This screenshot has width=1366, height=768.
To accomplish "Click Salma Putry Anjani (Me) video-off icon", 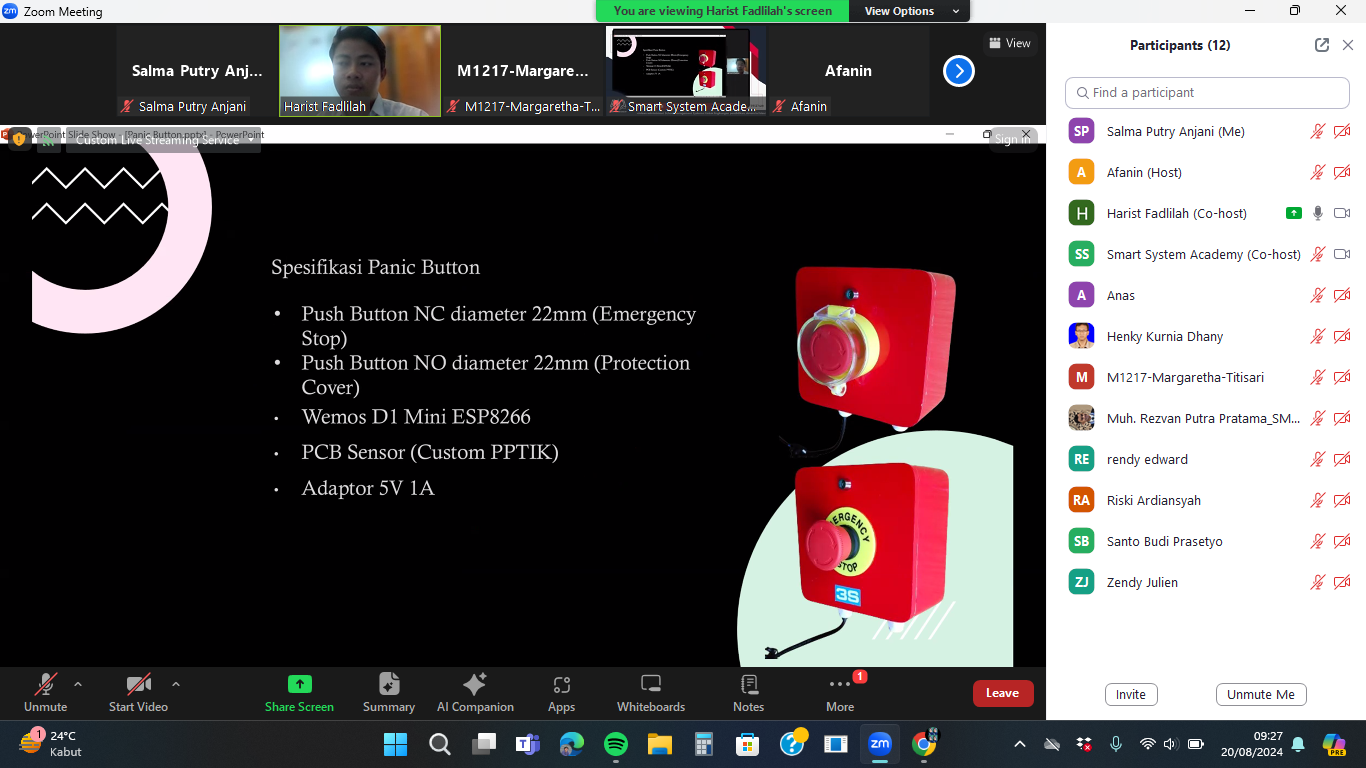I will pyautogui.click(x=1342, y=131).
